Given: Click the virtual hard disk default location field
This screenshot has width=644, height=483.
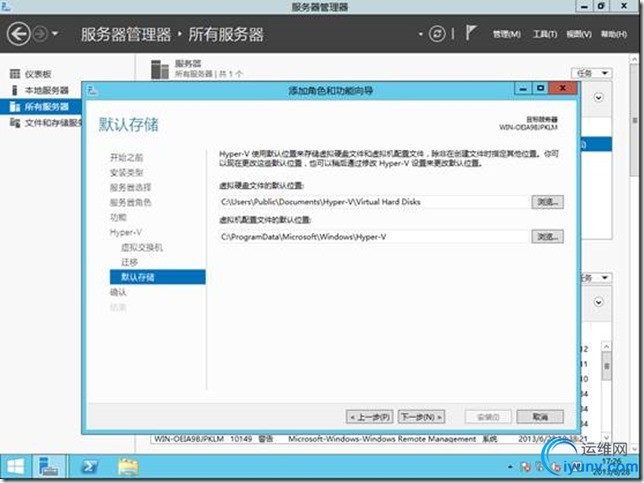Looking at the screenshot, I should tap(373, 202).
